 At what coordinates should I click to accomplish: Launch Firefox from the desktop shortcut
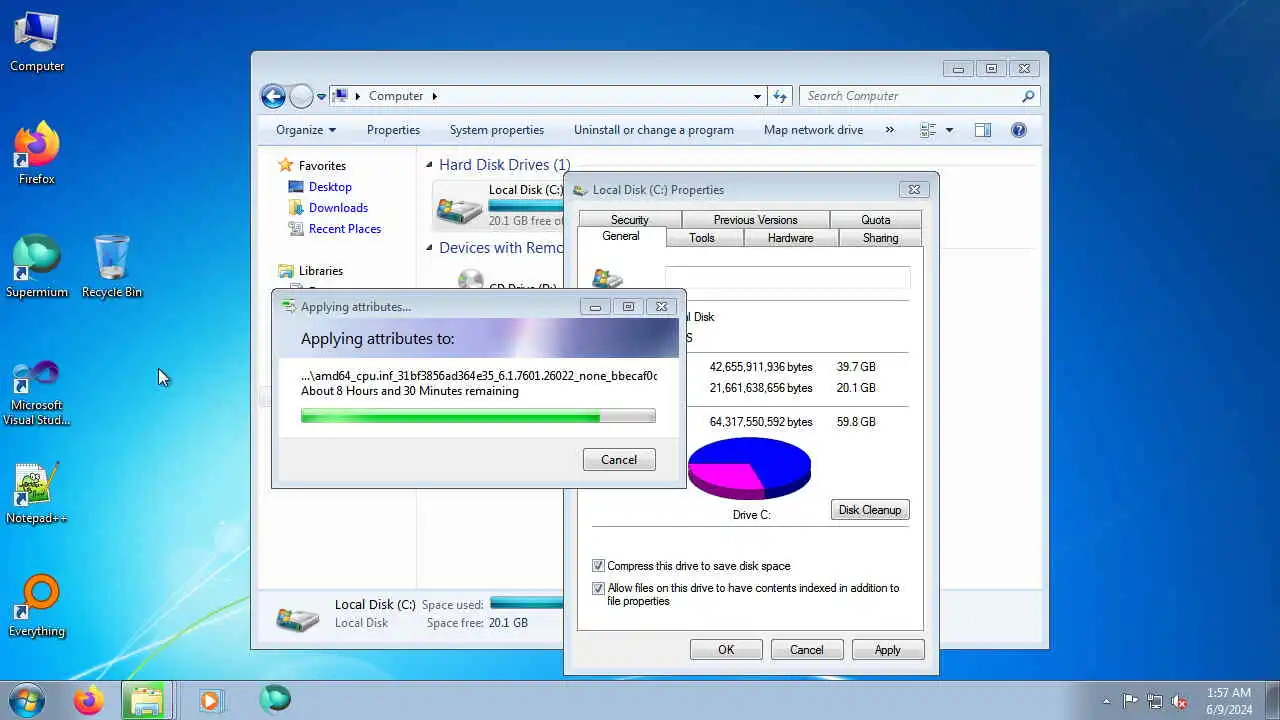[x=37, y=153]
